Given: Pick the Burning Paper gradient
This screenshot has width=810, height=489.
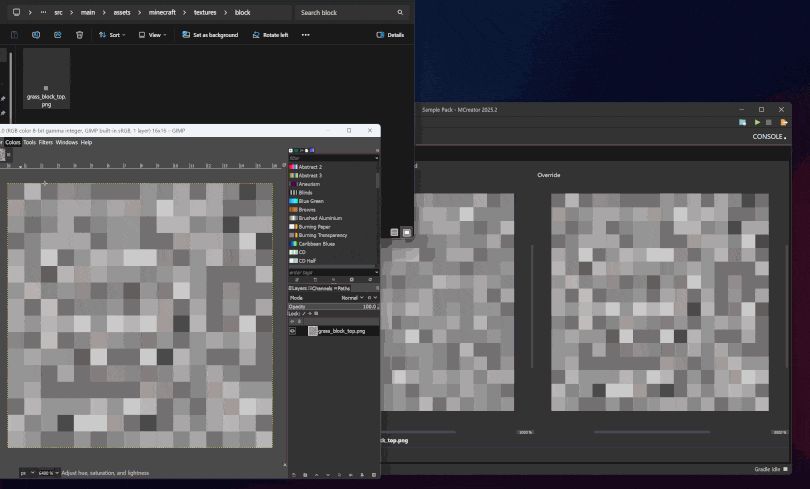Looking at the screenshot, I should click(x=332, y=227).
